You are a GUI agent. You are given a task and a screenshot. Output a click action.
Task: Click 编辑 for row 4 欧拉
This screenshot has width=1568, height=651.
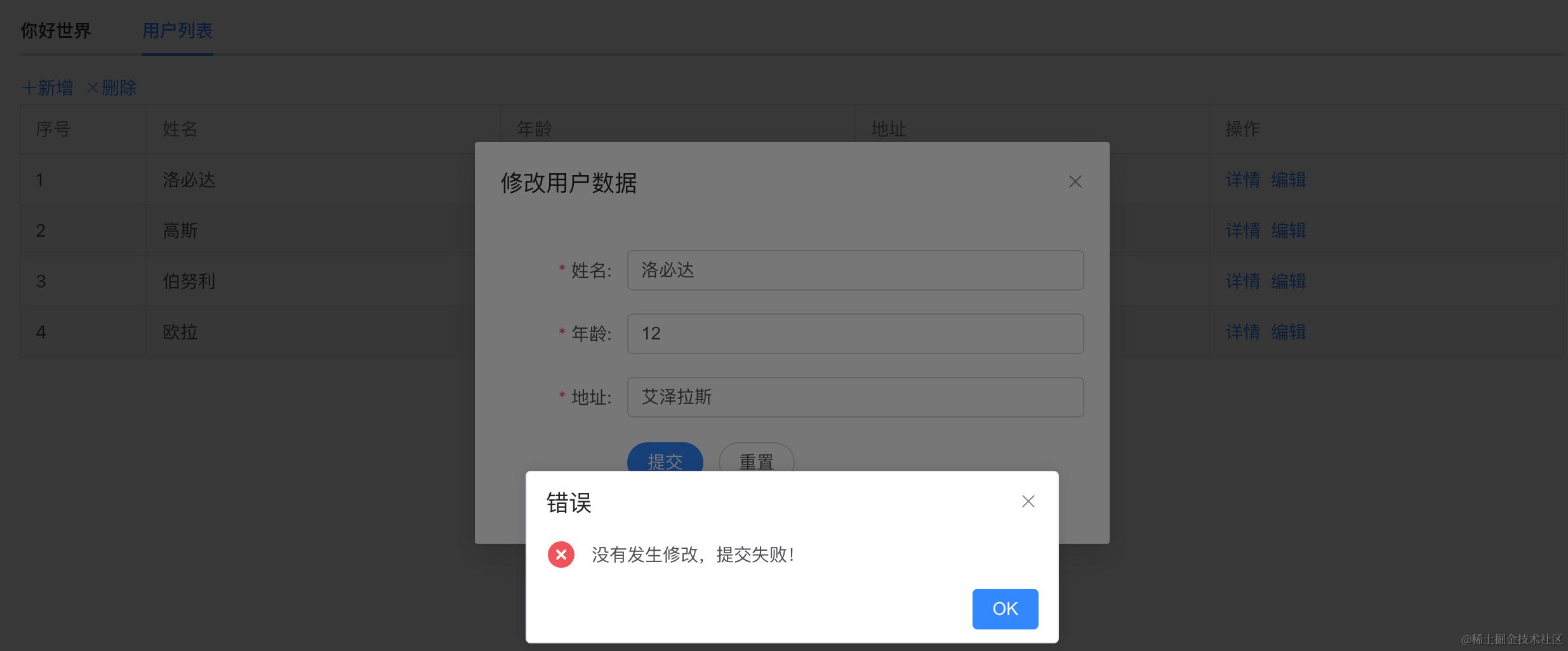(1288, 332)
